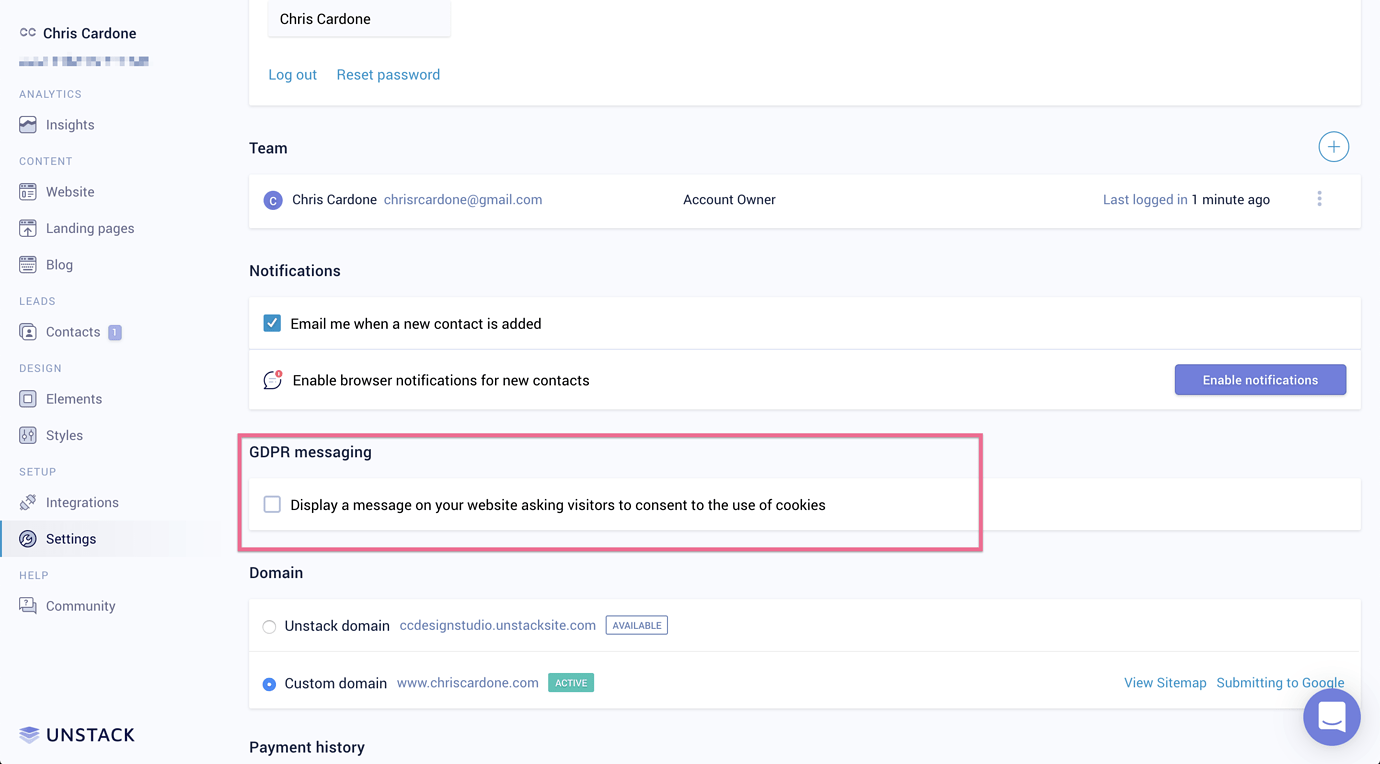
Task: Click the Reset password link
Action: click(x=388, y=74)
